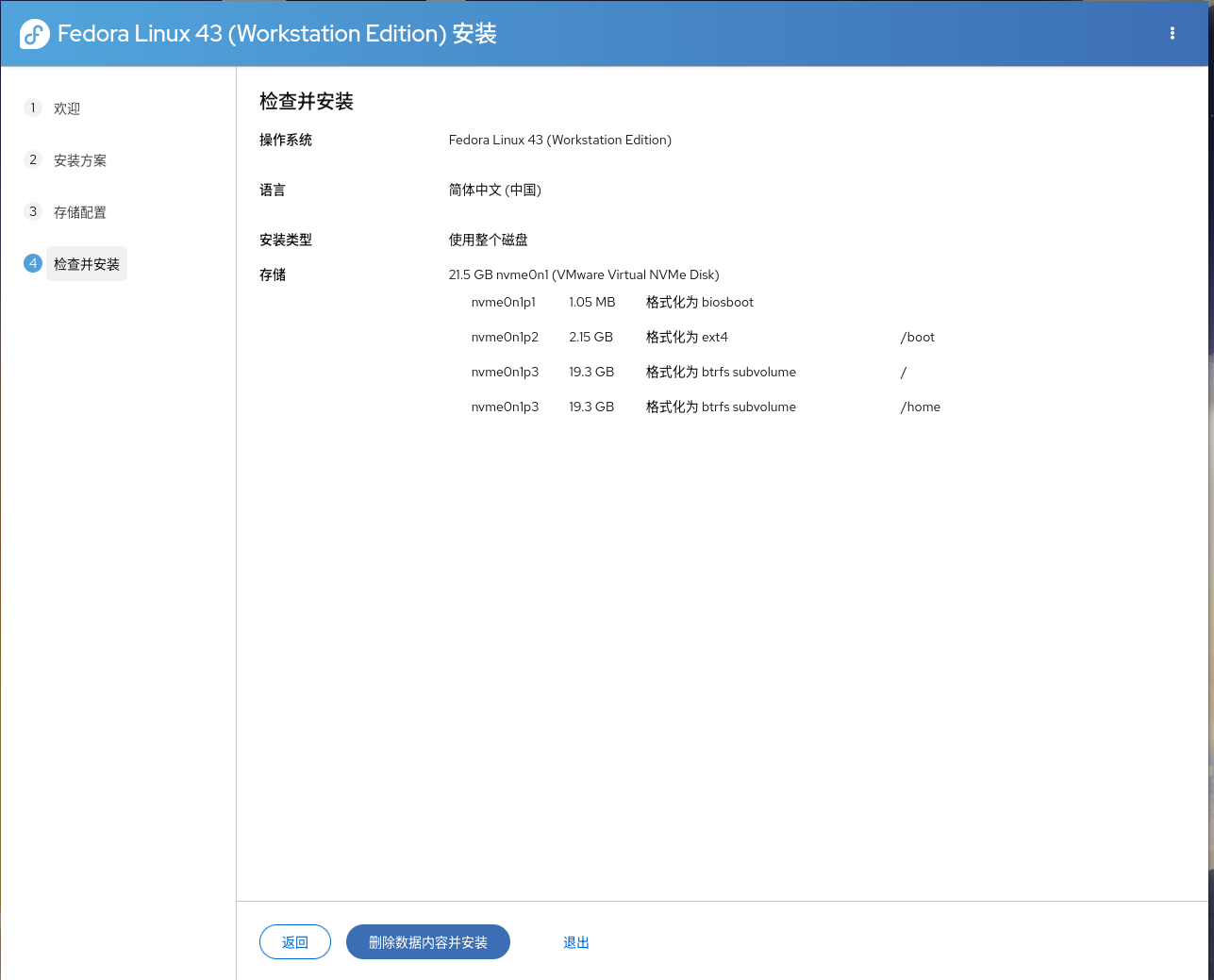
Task: Click the /home mount point
Action: pos(920,407)
